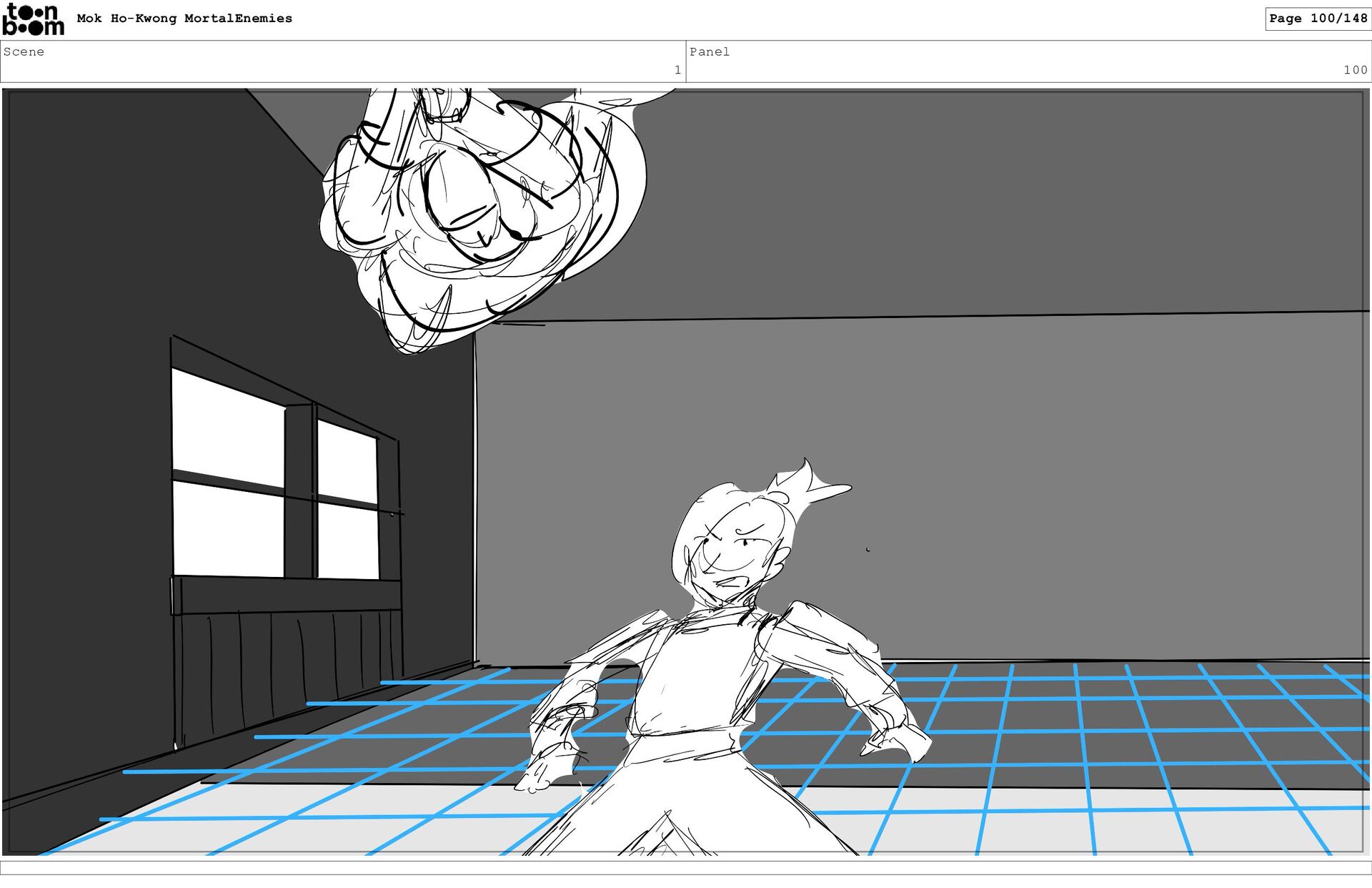Screen dimensions: 1372x888
Task: Click the standing character's angry face
Action: click(732, 558)
